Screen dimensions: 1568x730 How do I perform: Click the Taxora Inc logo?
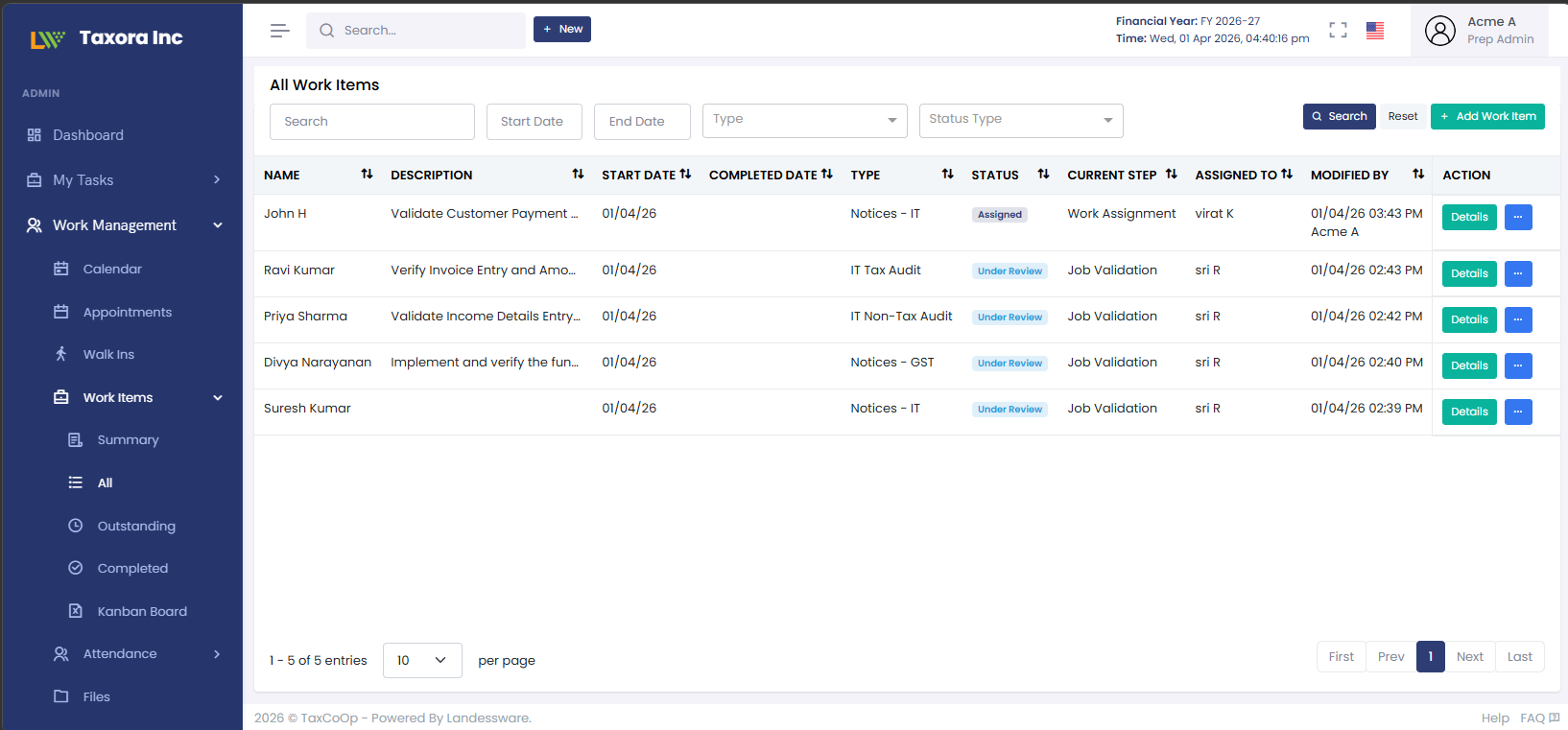tap(106, 38)
